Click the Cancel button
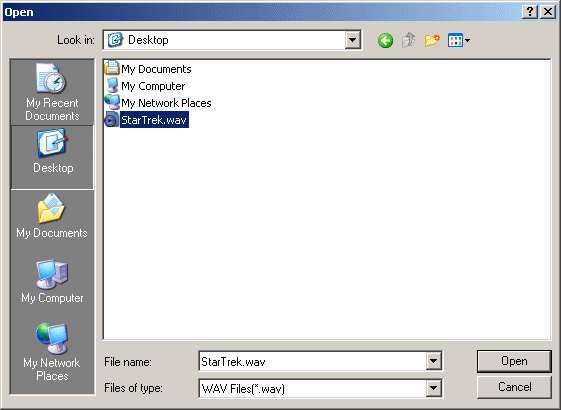561x410 pixels. [514, 387]
